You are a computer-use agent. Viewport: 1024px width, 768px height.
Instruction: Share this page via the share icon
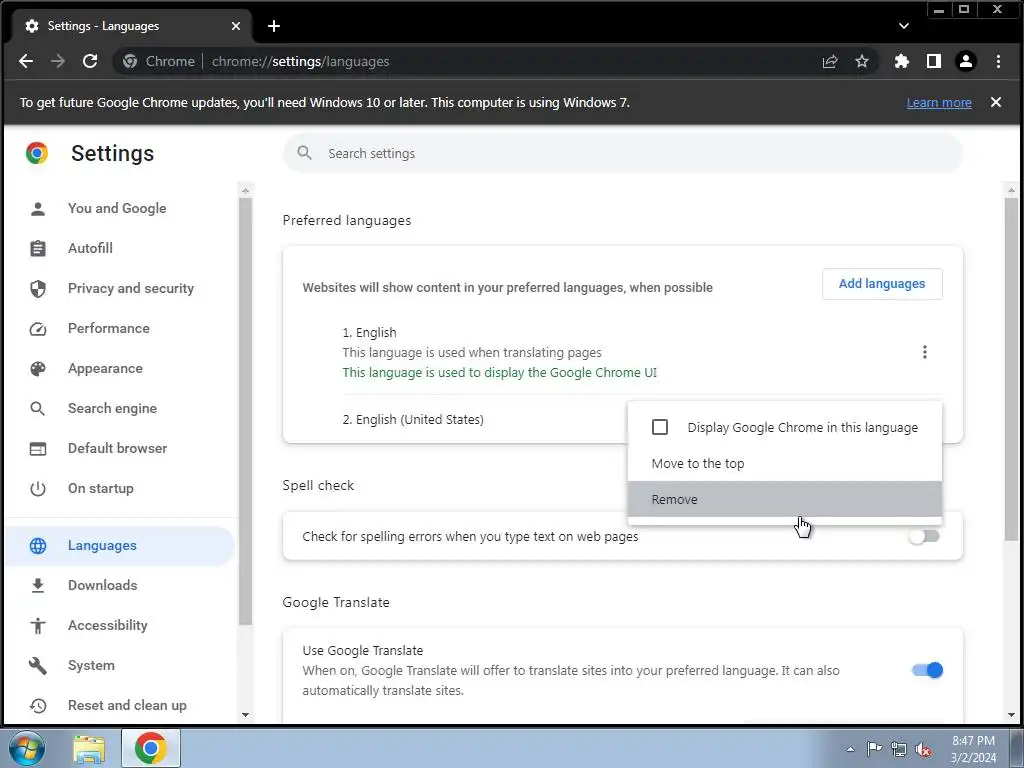pos(830,61)
